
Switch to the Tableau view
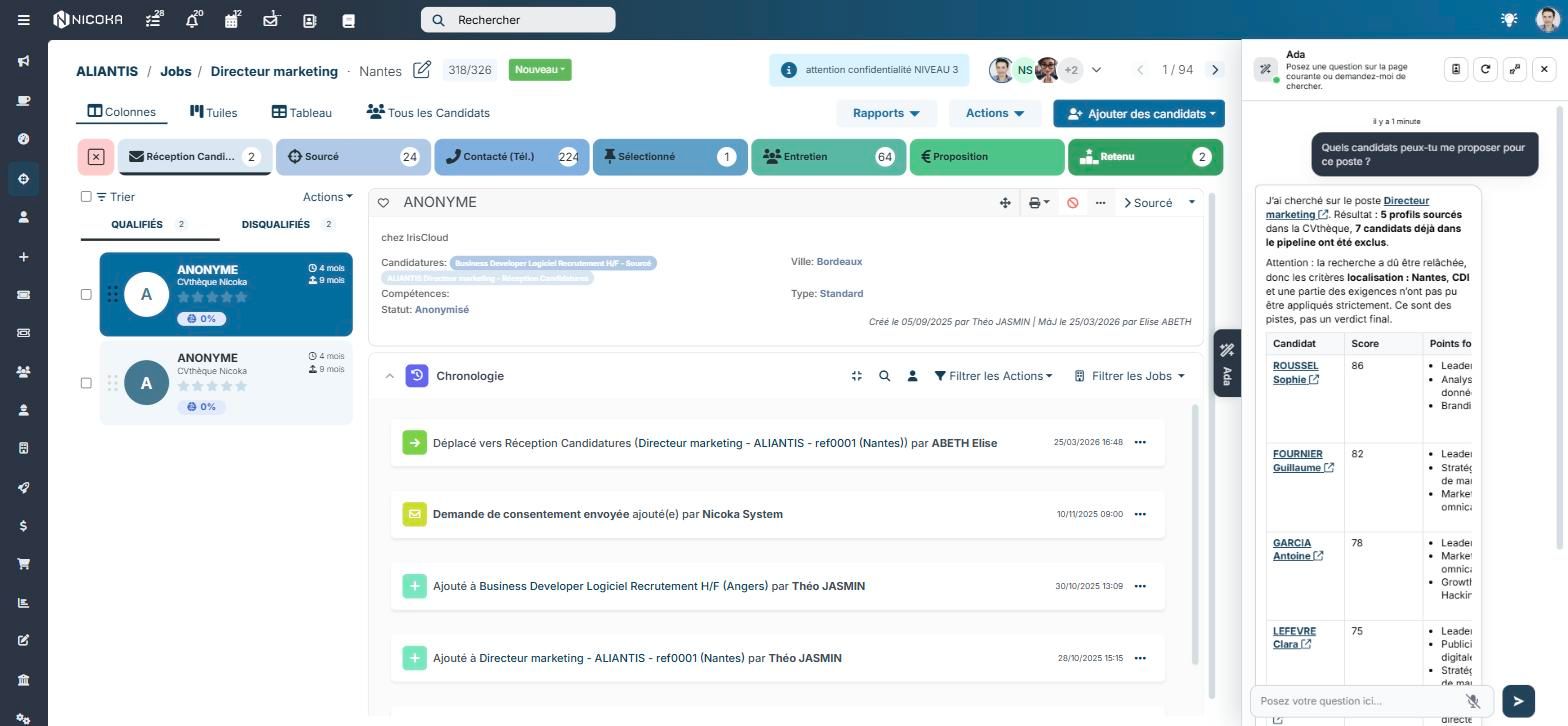coord(301,113)
